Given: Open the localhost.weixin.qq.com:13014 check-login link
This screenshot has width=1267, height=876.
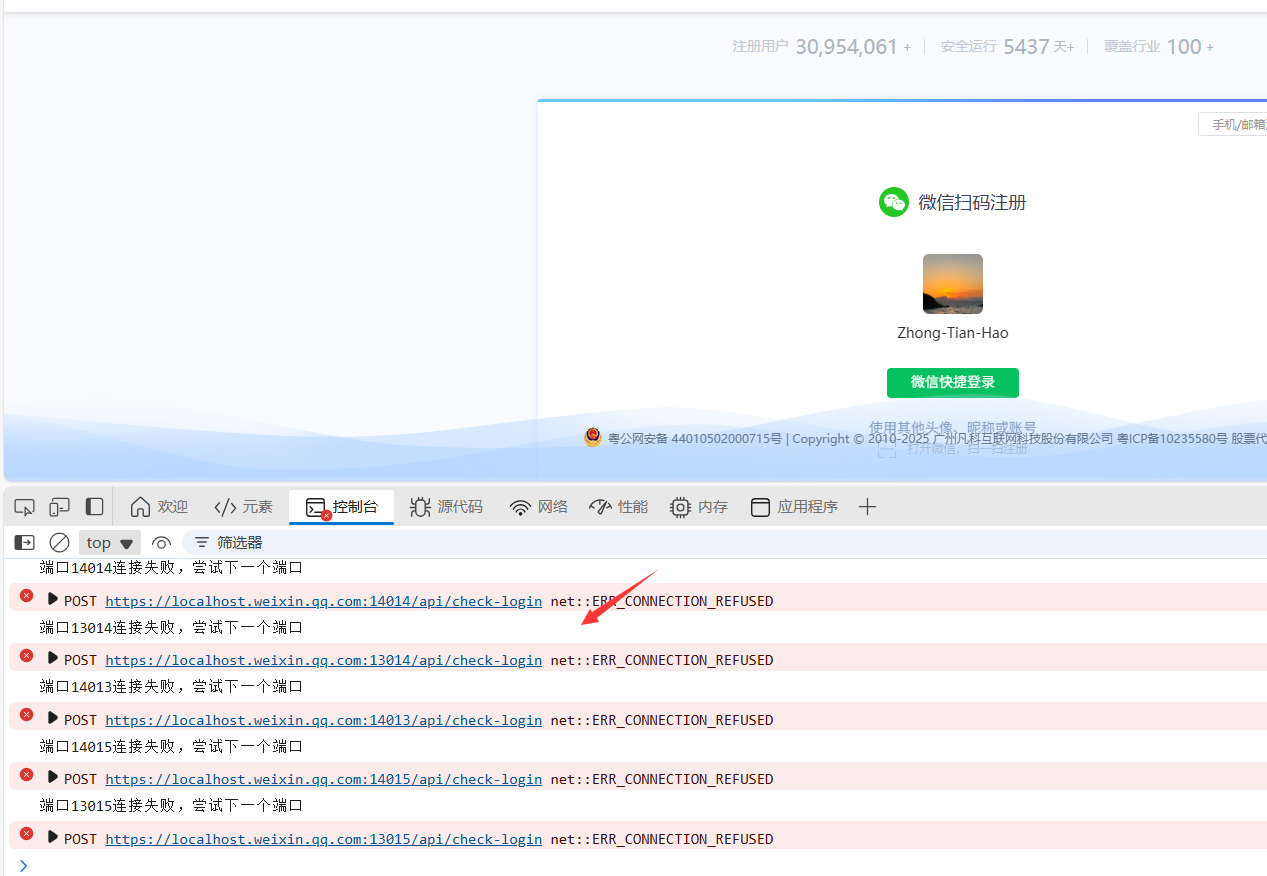Looking at the screenshot, I should point(324,660).
